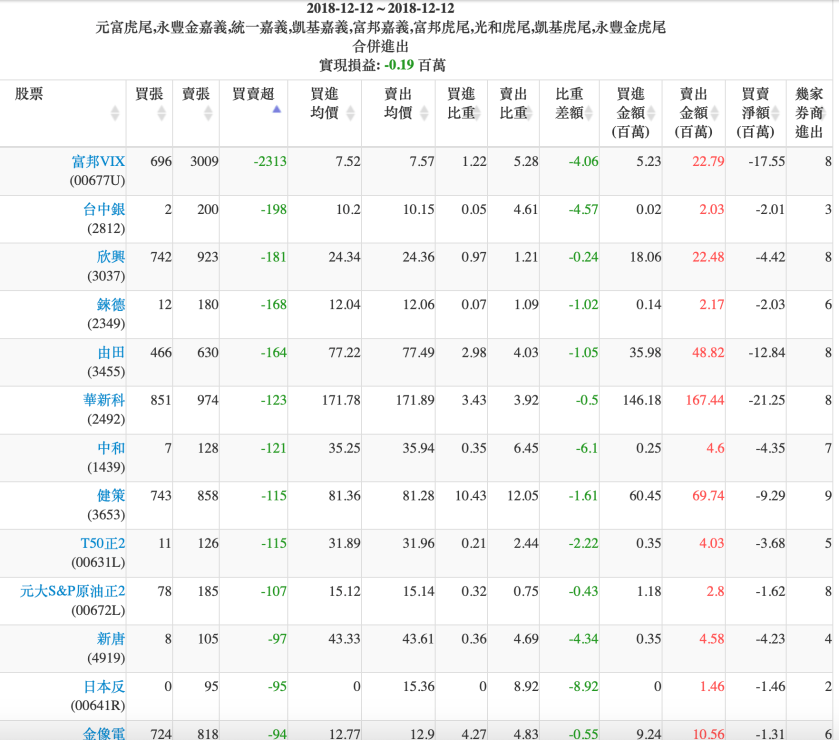Viewport: 839px width, 740px height.
Task: Sort by 買張 column sort arrows
Action: click(x=161, y=113)
